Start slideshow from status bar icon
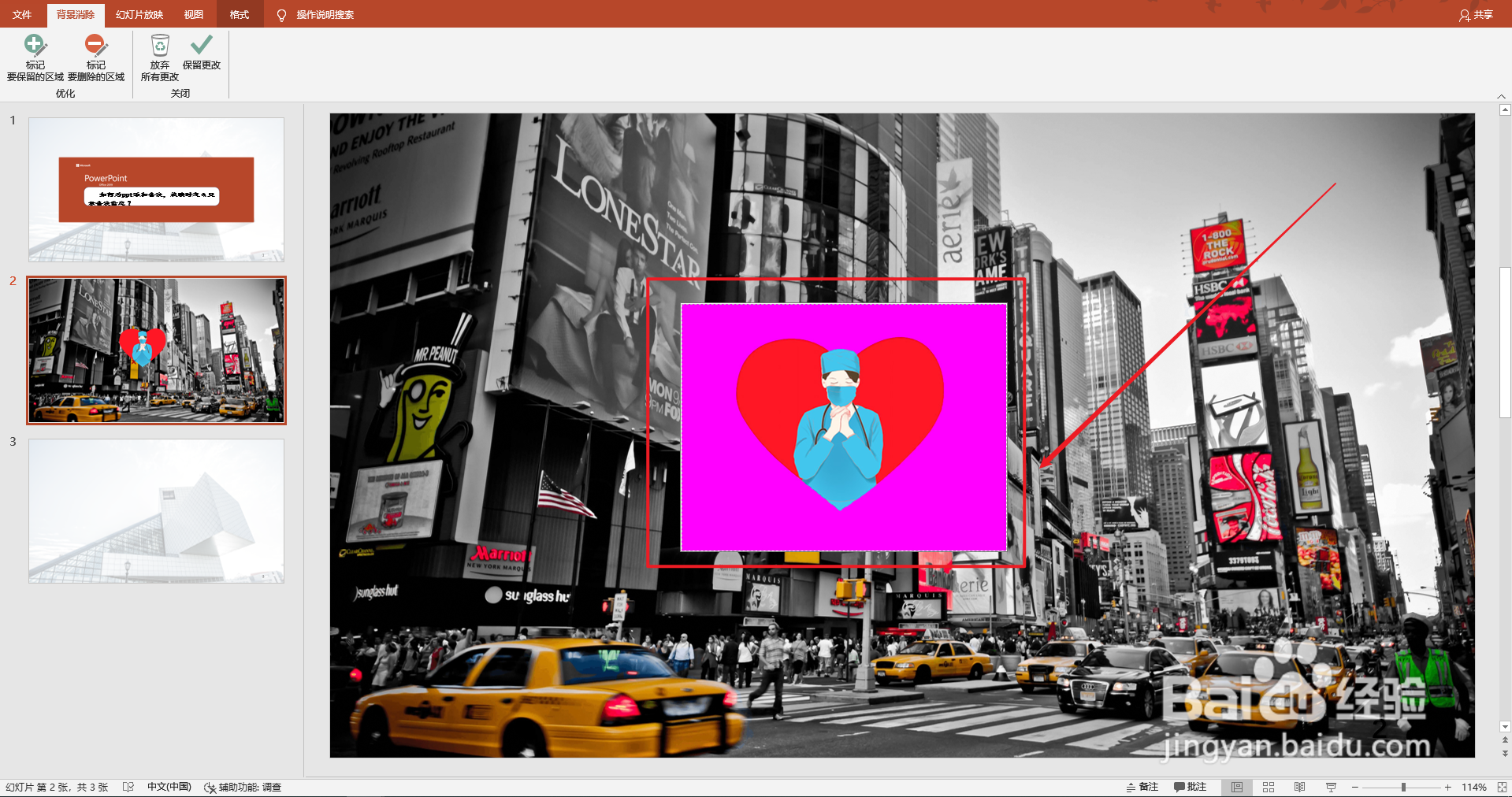This screenshot has height=797, width=1512. (1331, 787)
